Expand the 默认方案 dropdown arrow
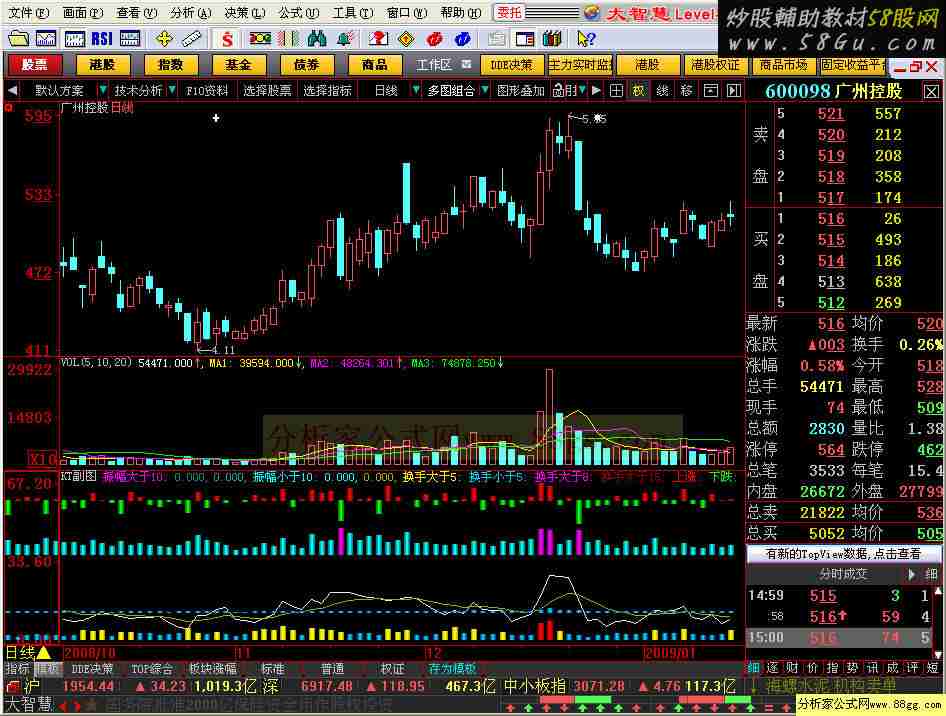The image size is (946, 716). pyautogui.click(x=103, y=90)
